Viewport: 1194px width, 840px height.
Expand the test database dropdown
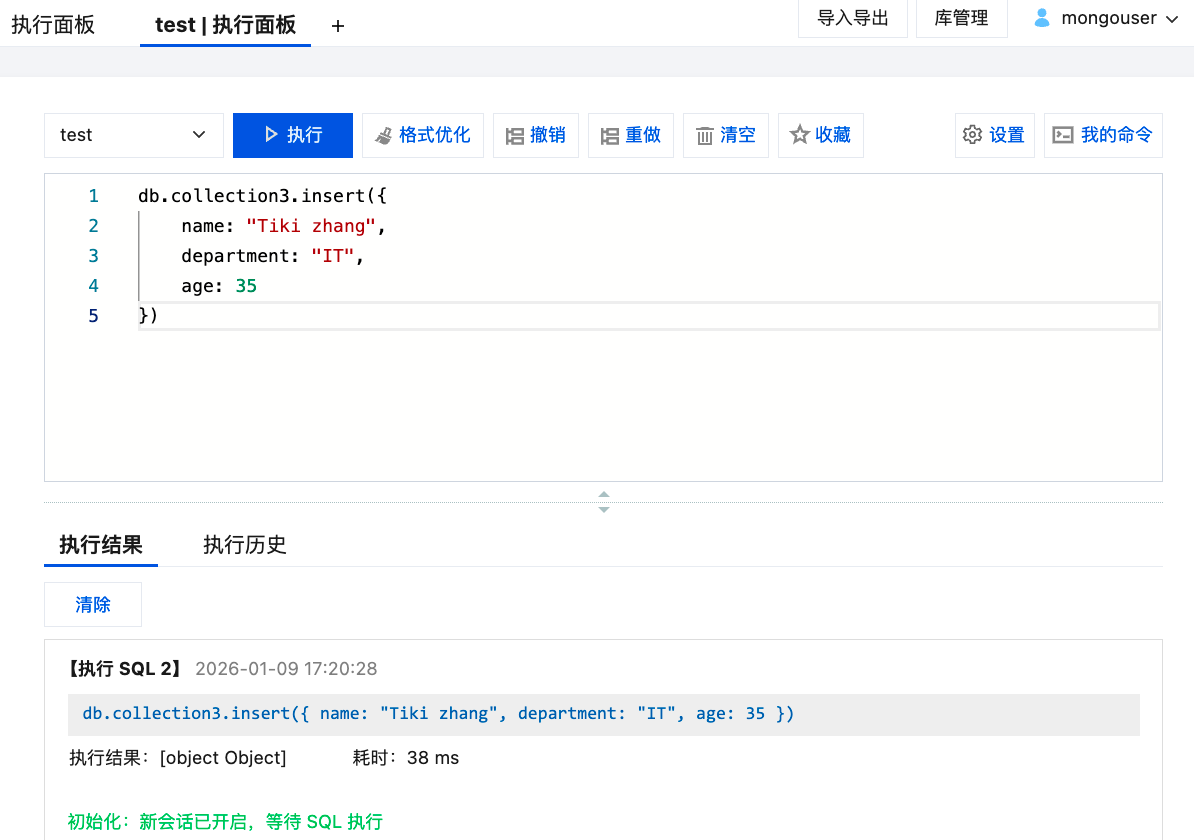coord(199,135)
